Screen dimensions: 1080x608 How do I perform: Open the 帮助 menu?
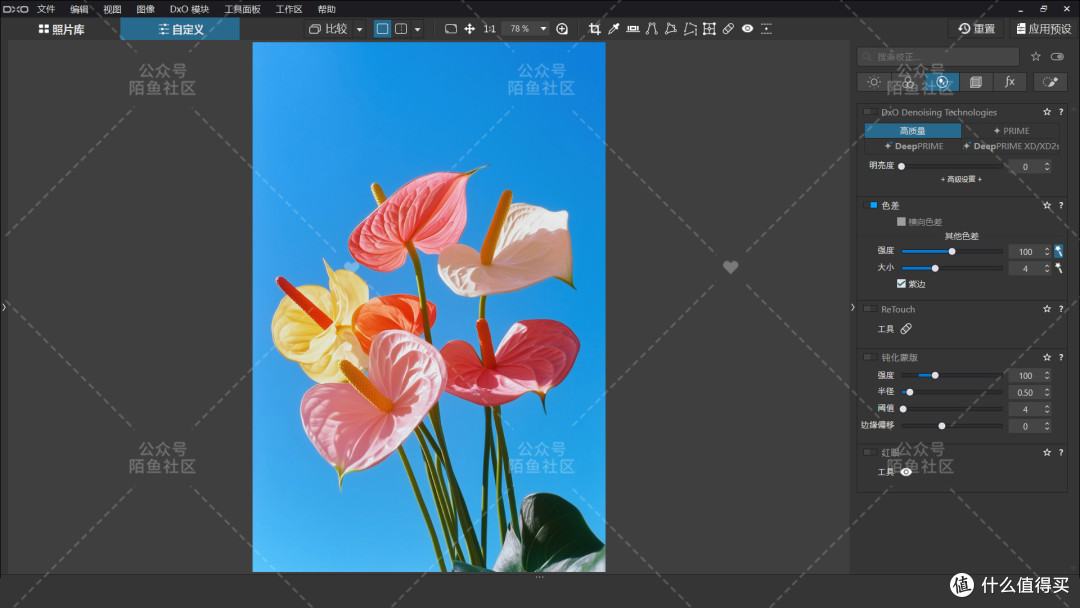(x=326, y=9)
